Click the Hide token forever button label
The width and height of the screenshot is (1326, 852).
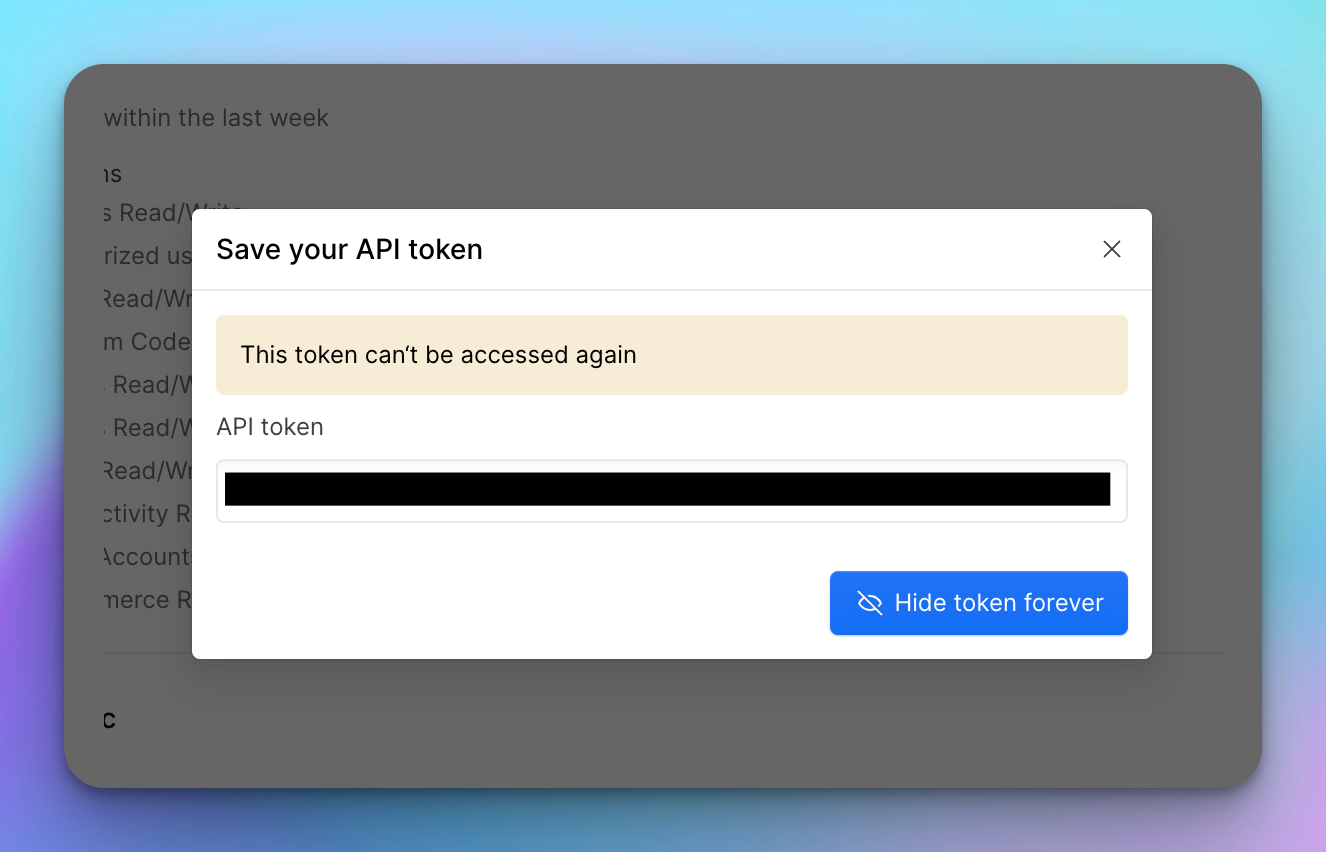tap(999, 603)
